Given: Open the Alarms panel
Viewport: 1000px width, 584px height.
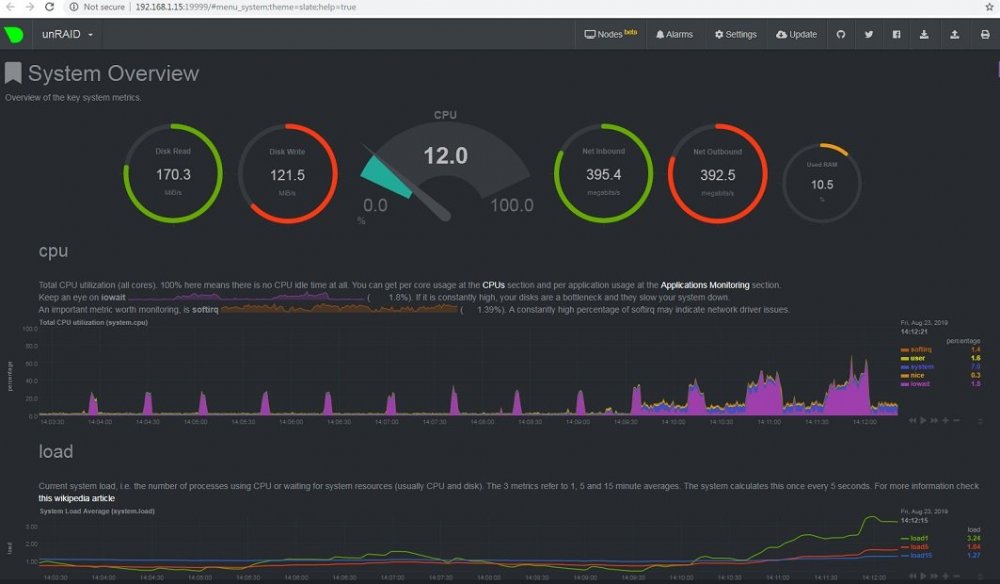Looking at the screenshot, I should 674,34.
